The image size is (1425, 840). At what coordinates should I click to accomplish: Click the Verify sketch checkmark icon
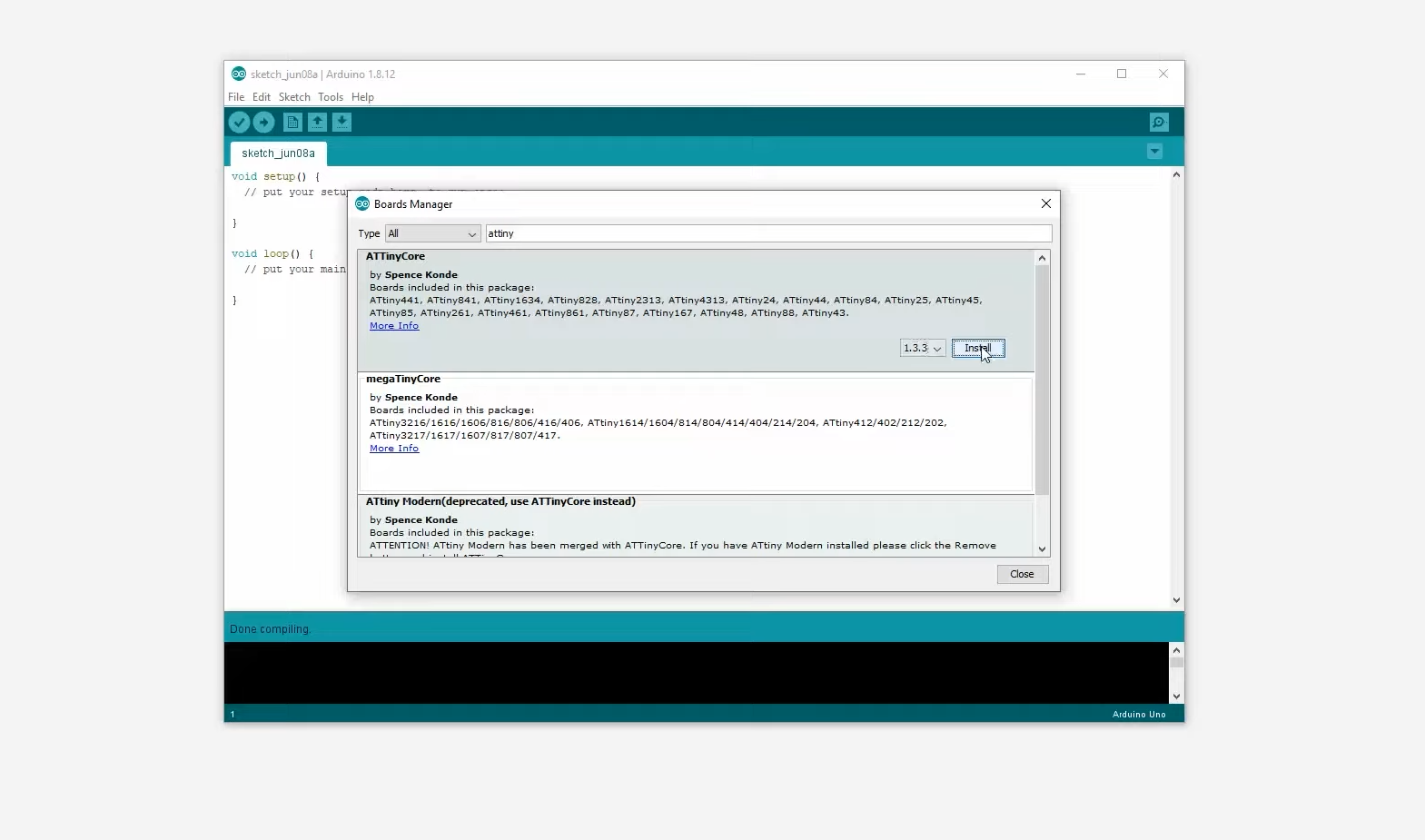(x=239, y=123)
